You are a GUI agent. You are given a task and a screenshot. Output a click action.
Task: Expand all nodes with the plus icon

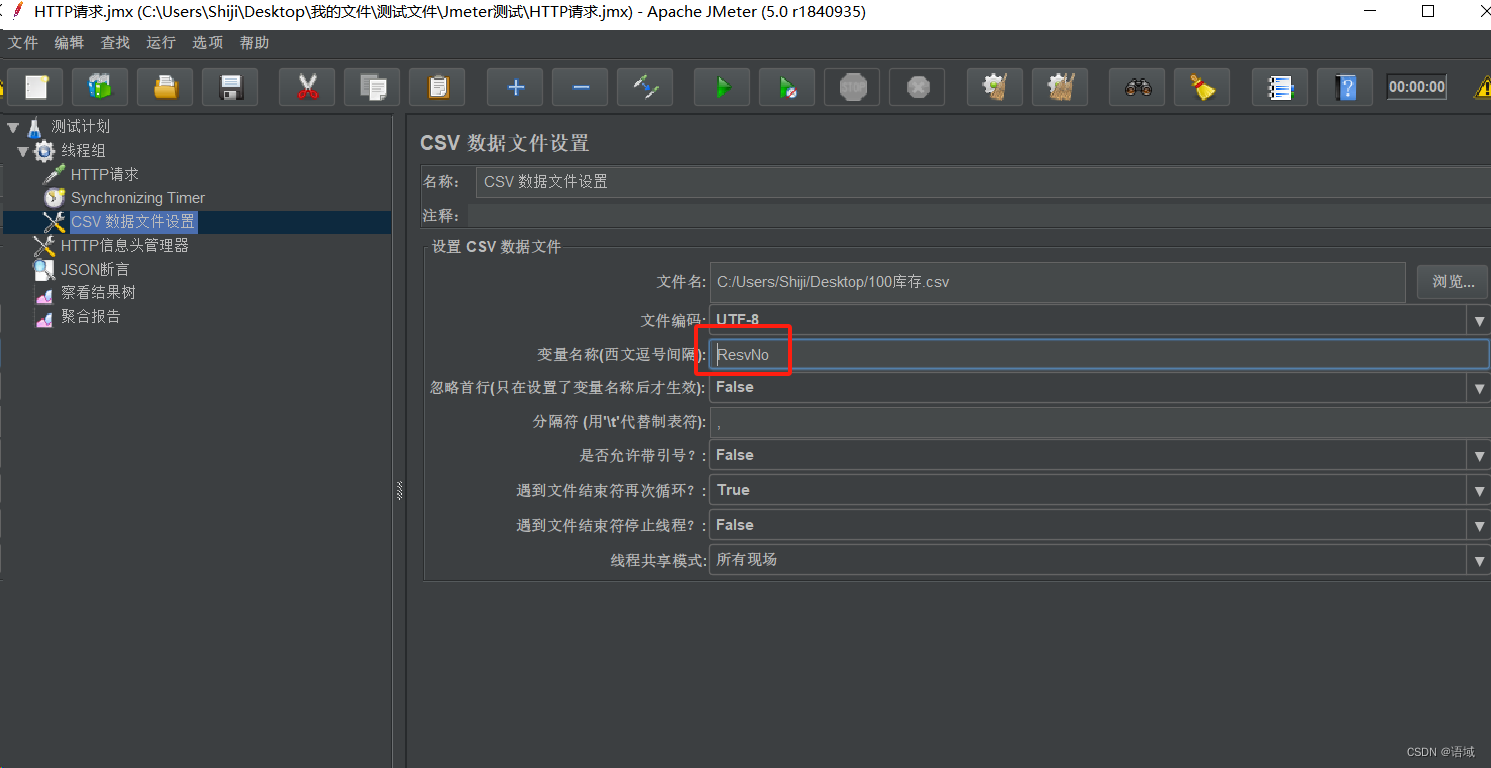tap(515, 87)
